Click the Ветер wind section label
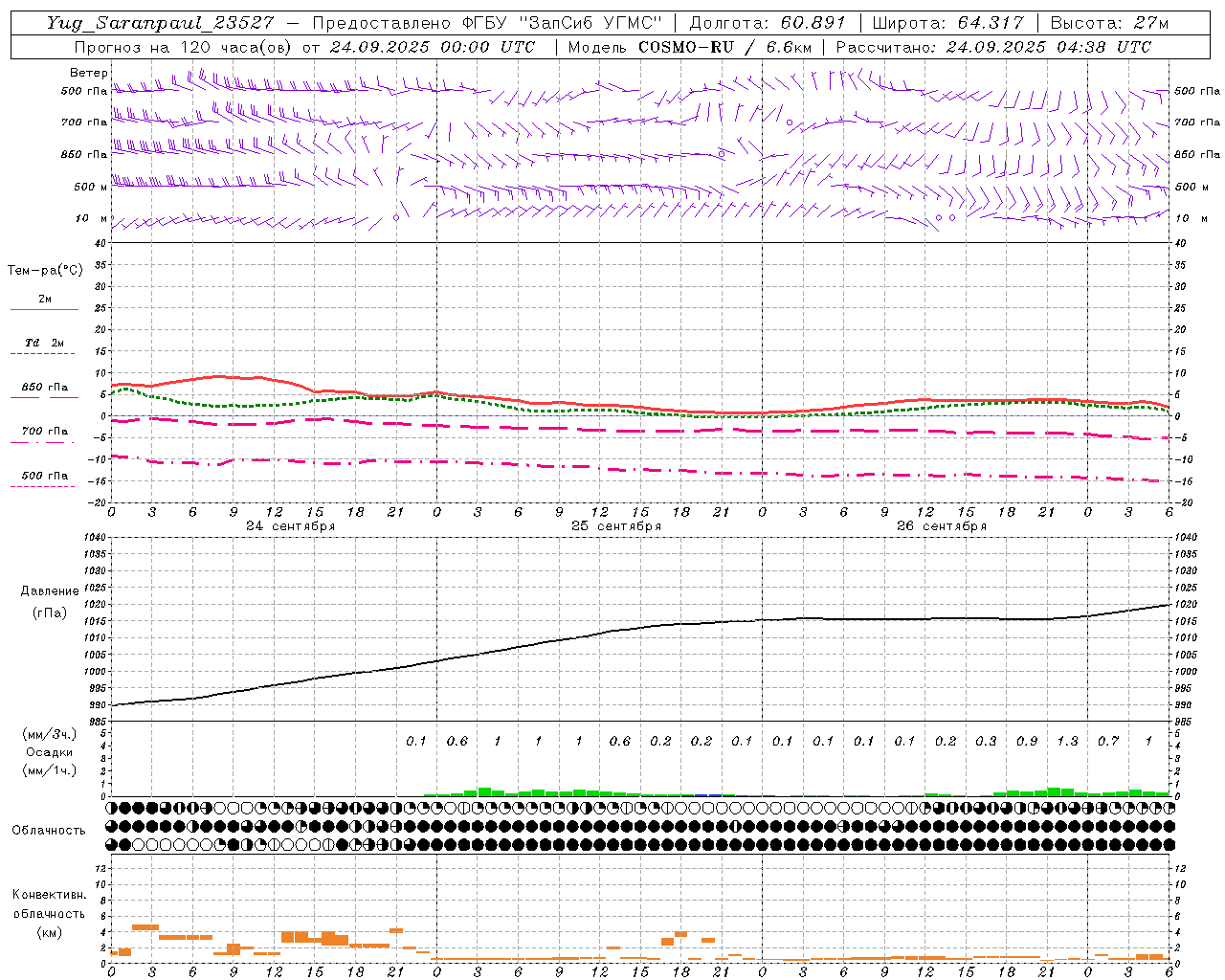Image resolution: width=1225 pixels, height=980 pixels. [x=88, y=73]
